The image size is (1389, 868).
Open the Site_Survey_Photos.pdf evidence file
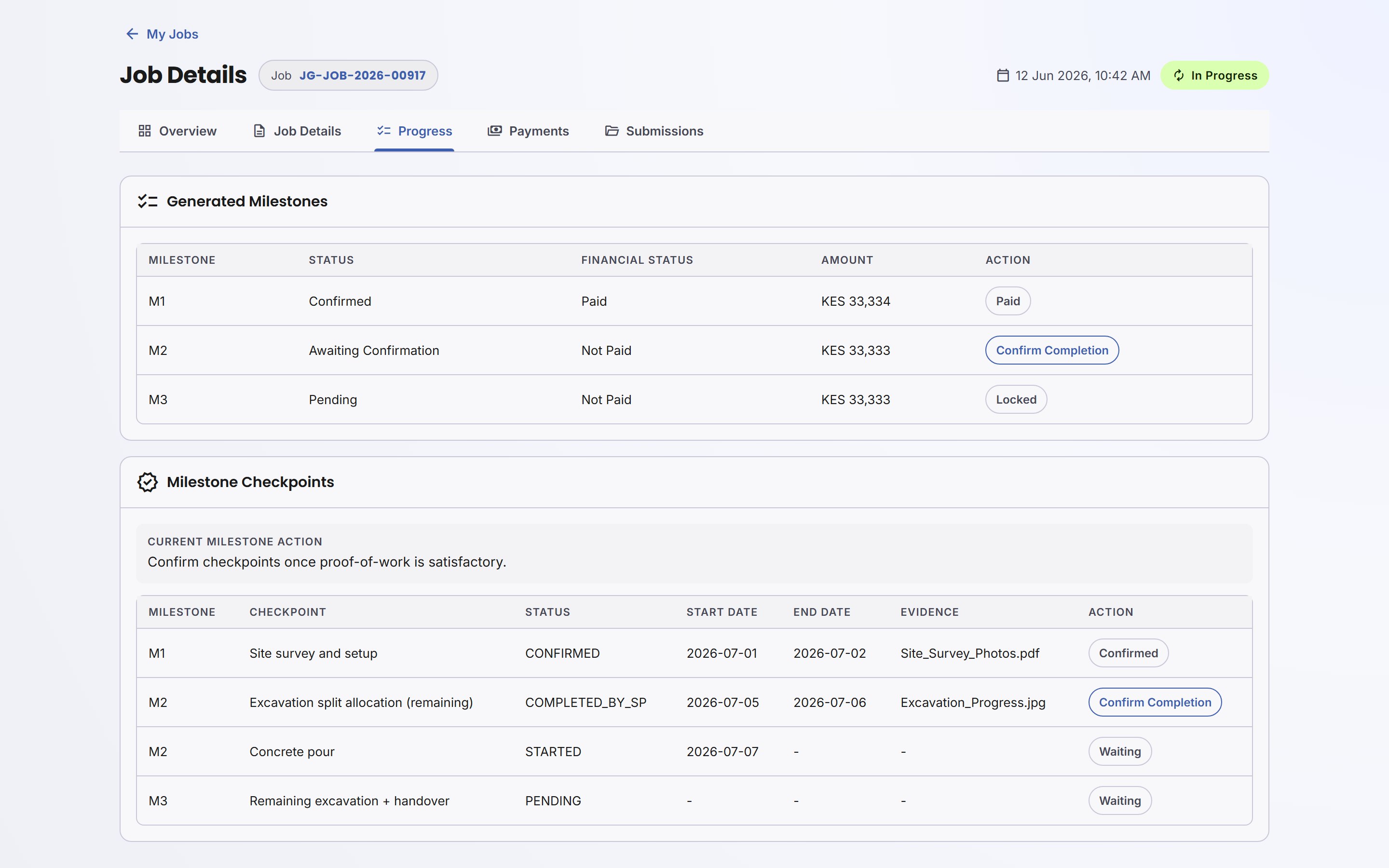(970, 653)
